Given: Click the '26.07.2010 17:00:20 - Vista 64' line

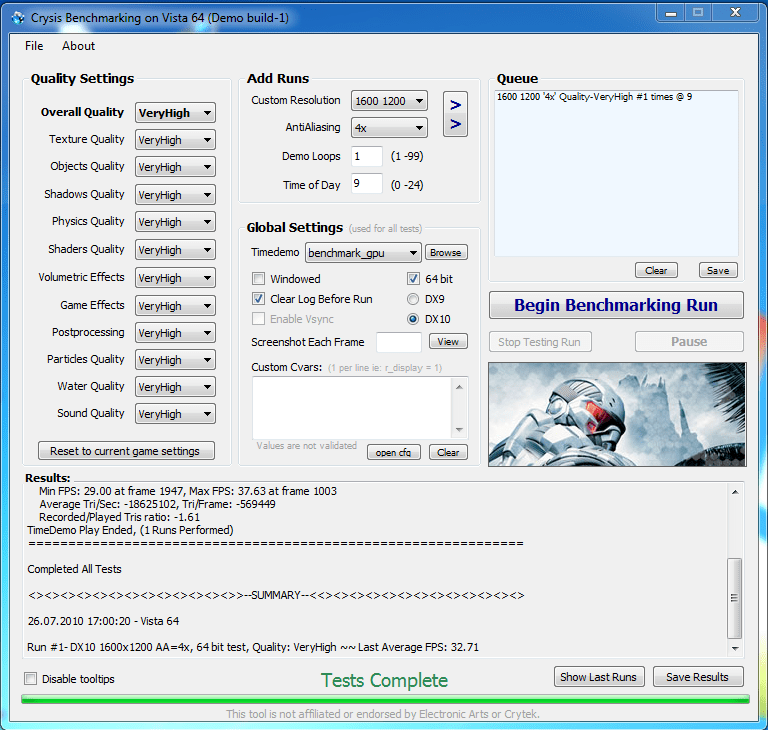Looking at the screenshot, I should (x=103, y=621).
